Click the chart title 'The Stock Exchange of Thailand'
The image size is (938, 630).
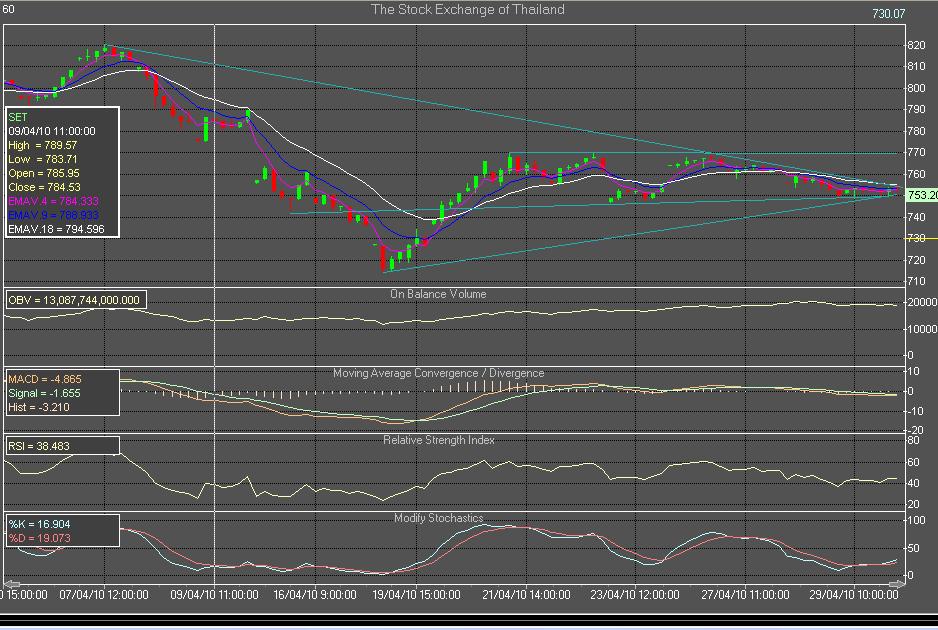pyautogui.click(x=467, y=10)
